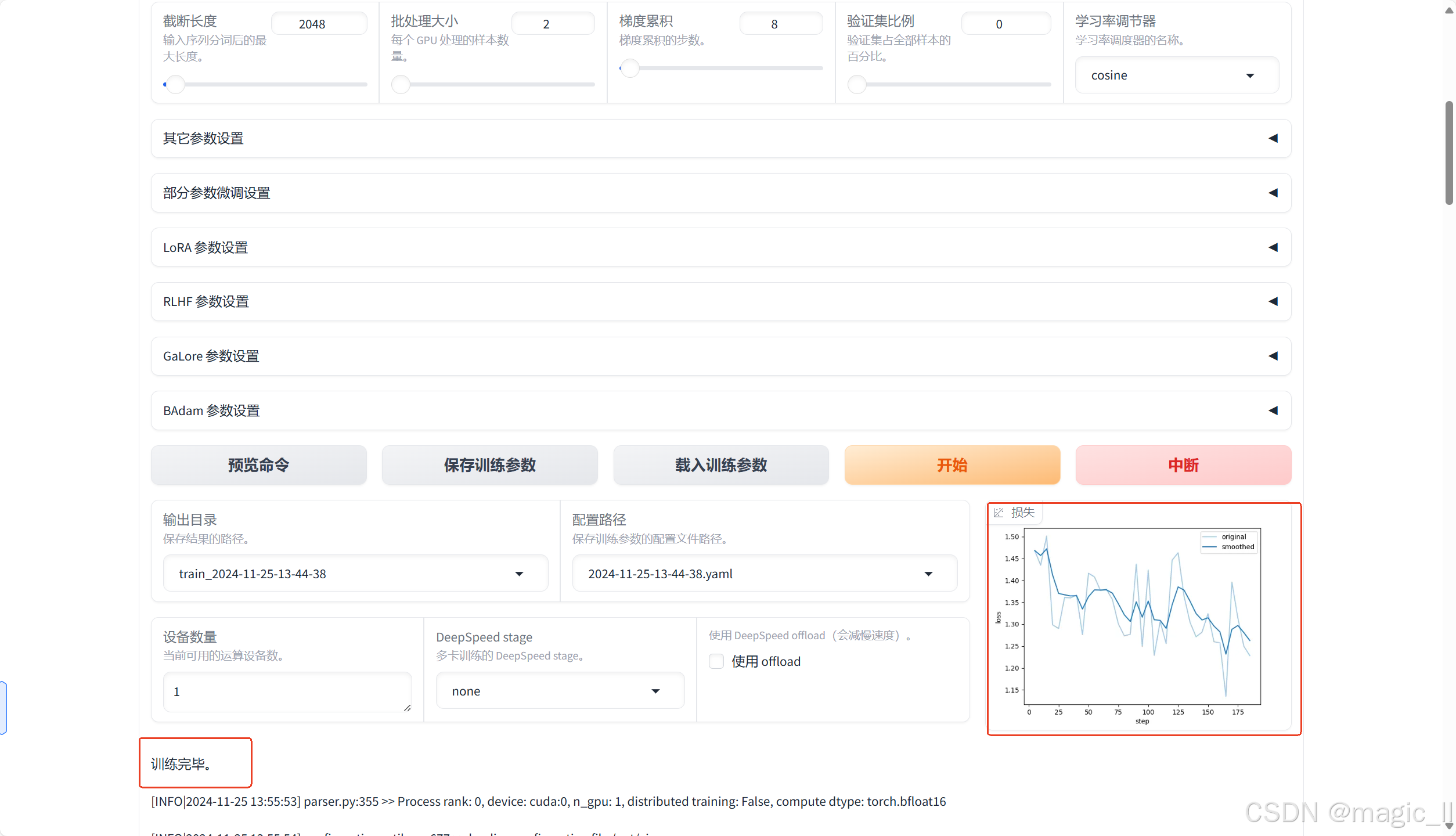Click the 梯度累积 value field

[x=781, y=24]
